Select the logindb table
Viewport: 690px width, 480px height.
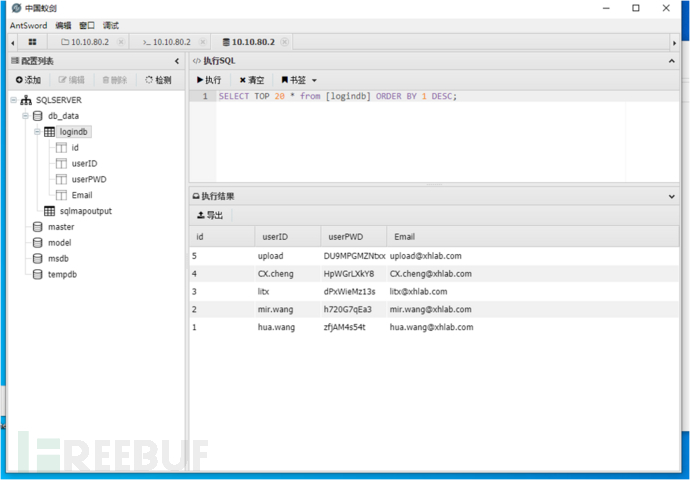[73, 132]
